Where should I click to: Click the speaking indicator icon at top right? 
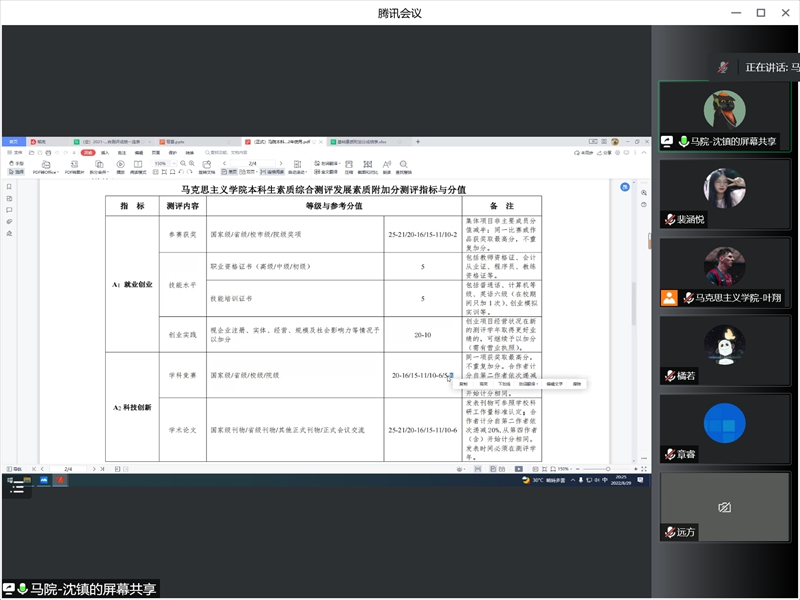click(724, 67)
